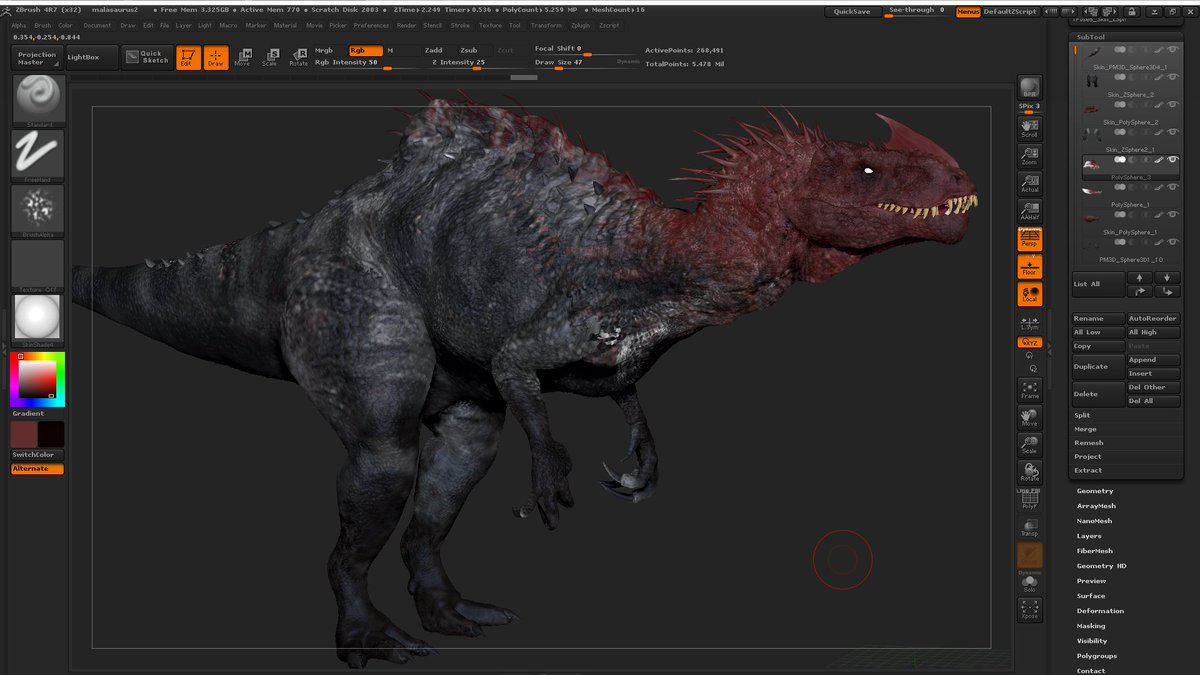
Task: Expand the Geometry subpalette
Action: click(x=1095, y=491)
